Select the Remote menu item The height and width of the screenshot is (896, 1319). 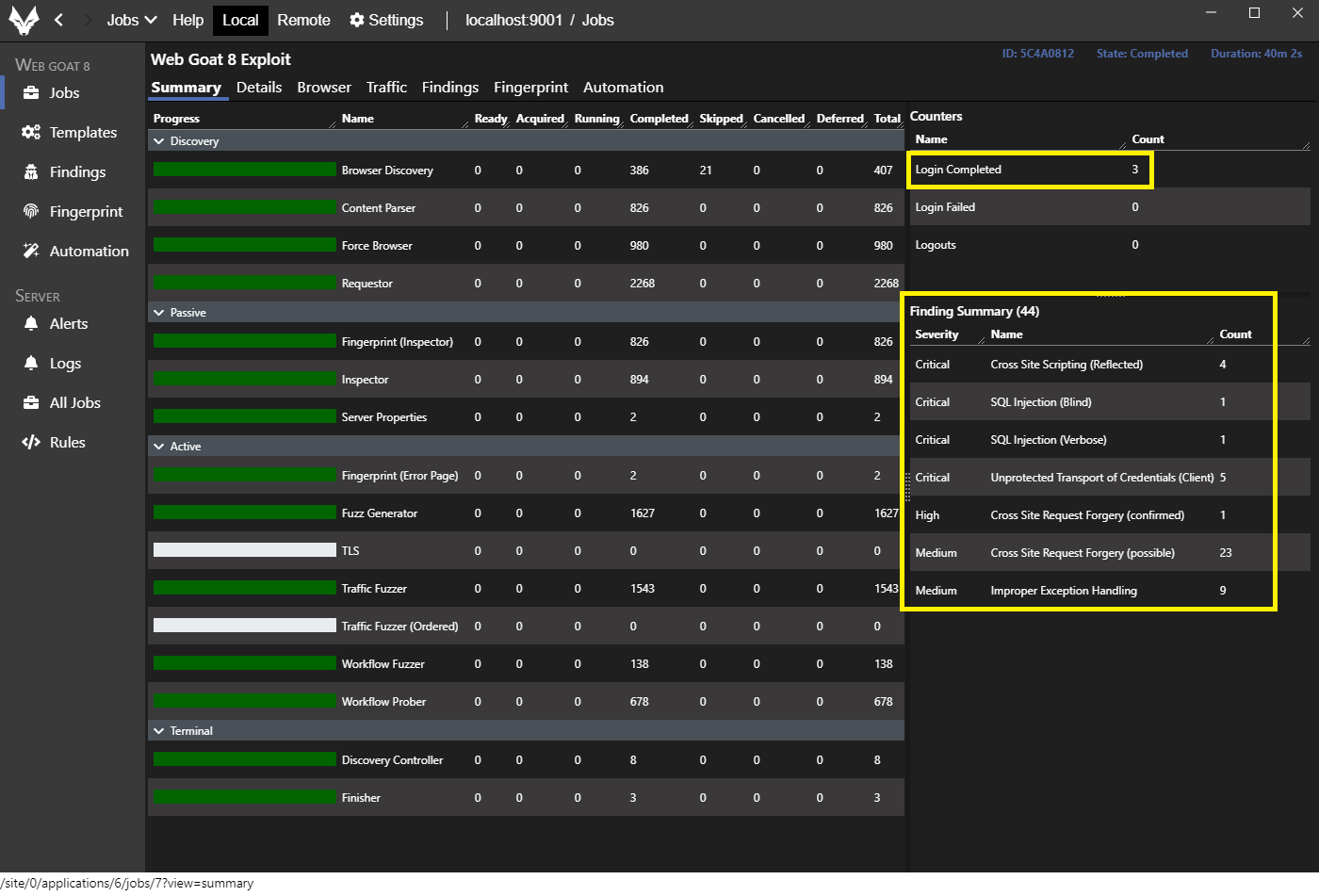pos(303,20)
